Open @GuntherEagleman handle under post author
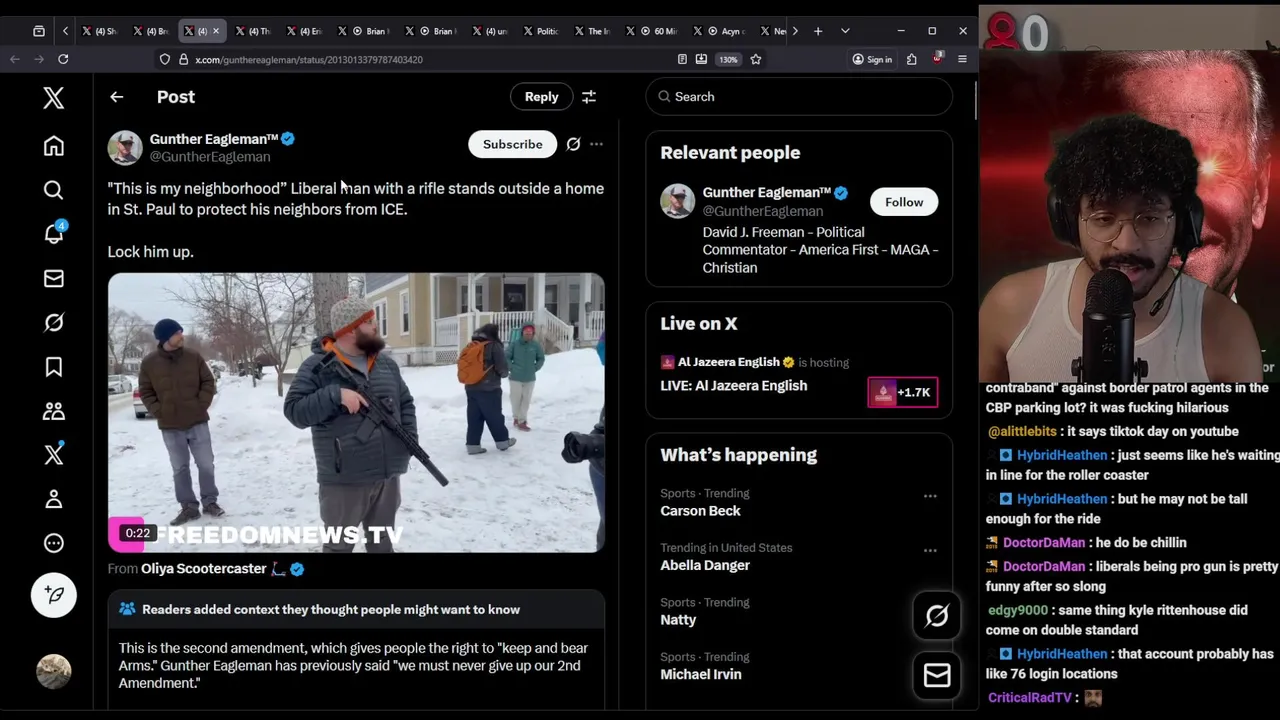The width and height of the screenshot is (1280, 720). [x=210, y=157]
